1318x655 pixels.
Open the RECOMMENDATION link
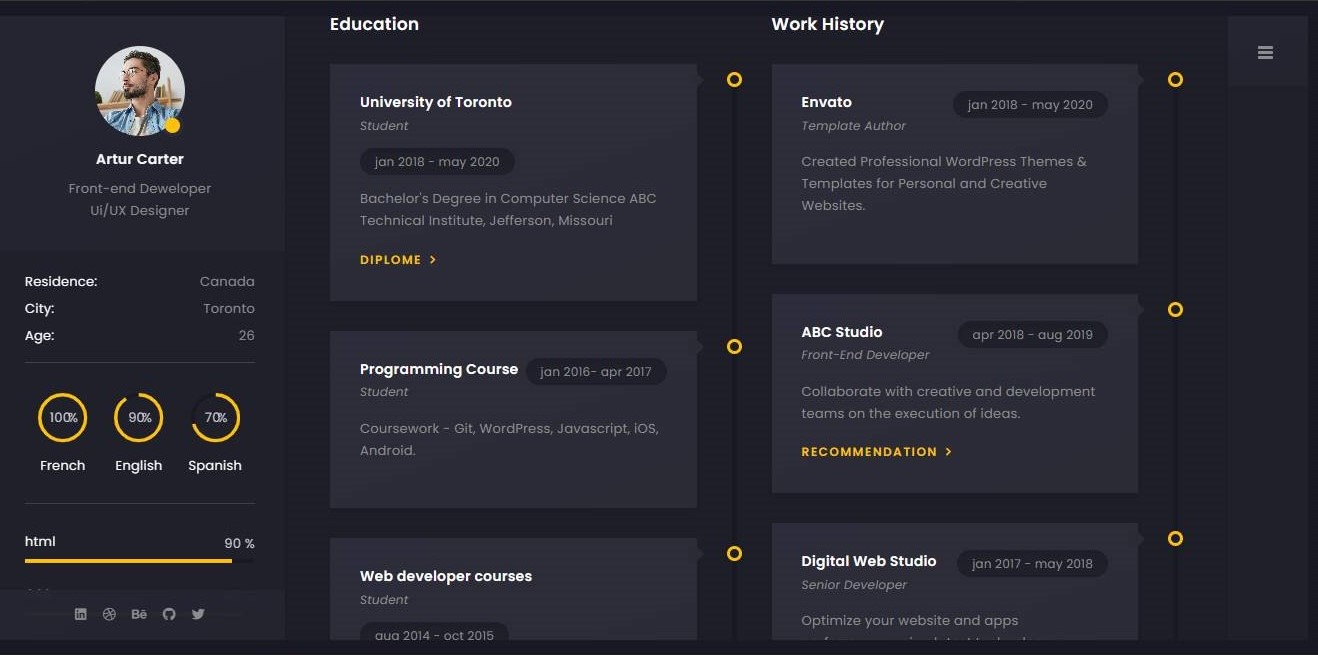click(869, 452)
